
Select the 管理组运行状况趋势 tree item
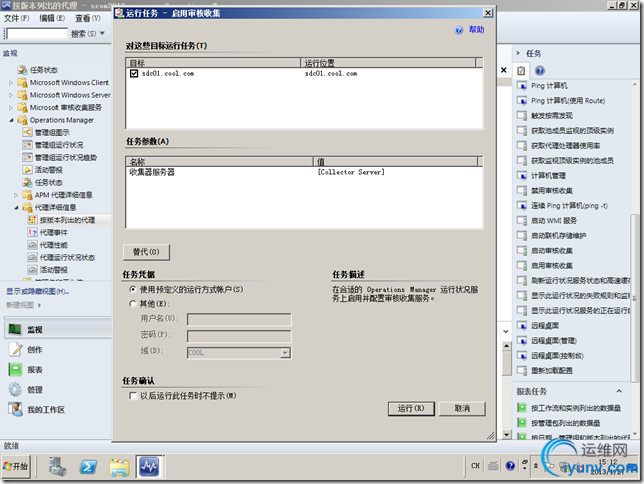click(66, 157)
